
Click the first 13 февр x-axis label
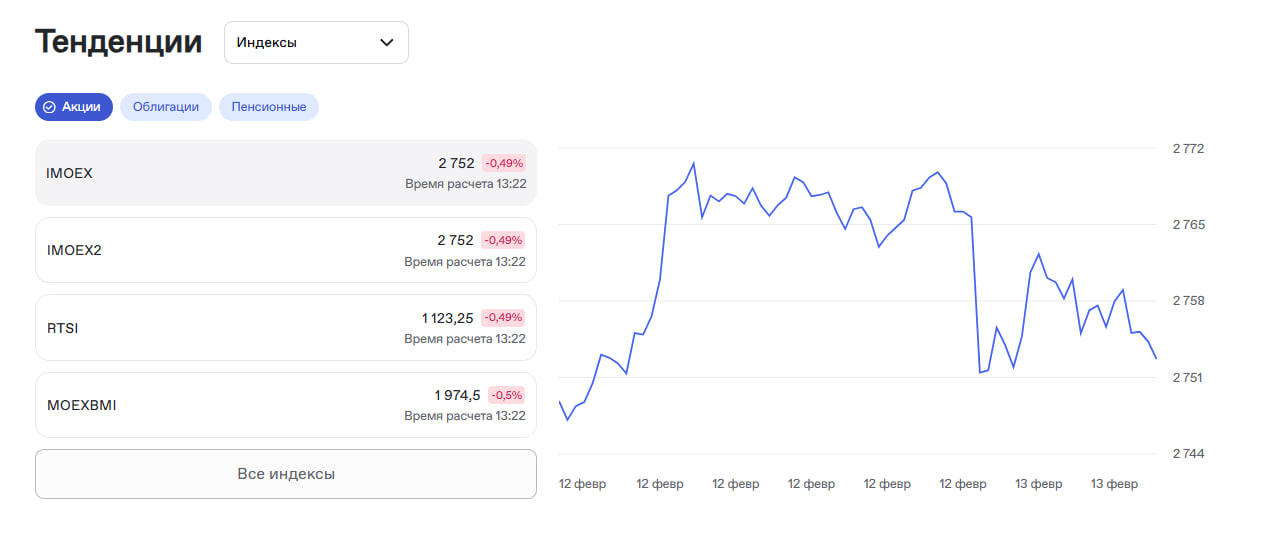tap(1038, 484)
